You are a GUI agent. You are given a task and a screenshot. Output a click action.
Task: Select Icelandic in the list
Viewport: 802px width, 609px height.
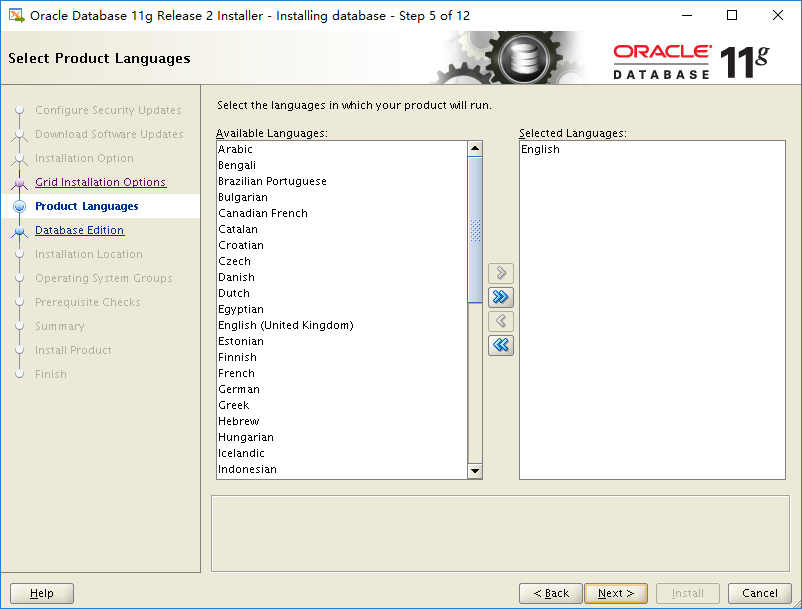(342, 454)
